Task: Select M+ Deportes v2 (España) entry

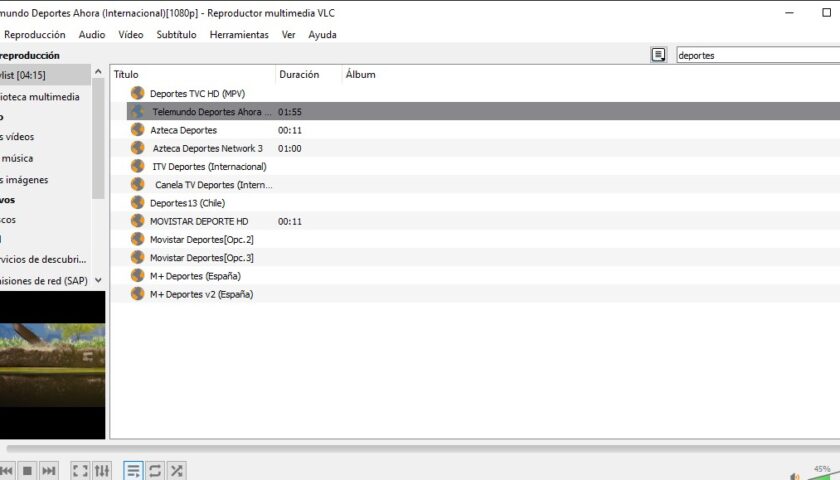Action: (x=201, y=294)
